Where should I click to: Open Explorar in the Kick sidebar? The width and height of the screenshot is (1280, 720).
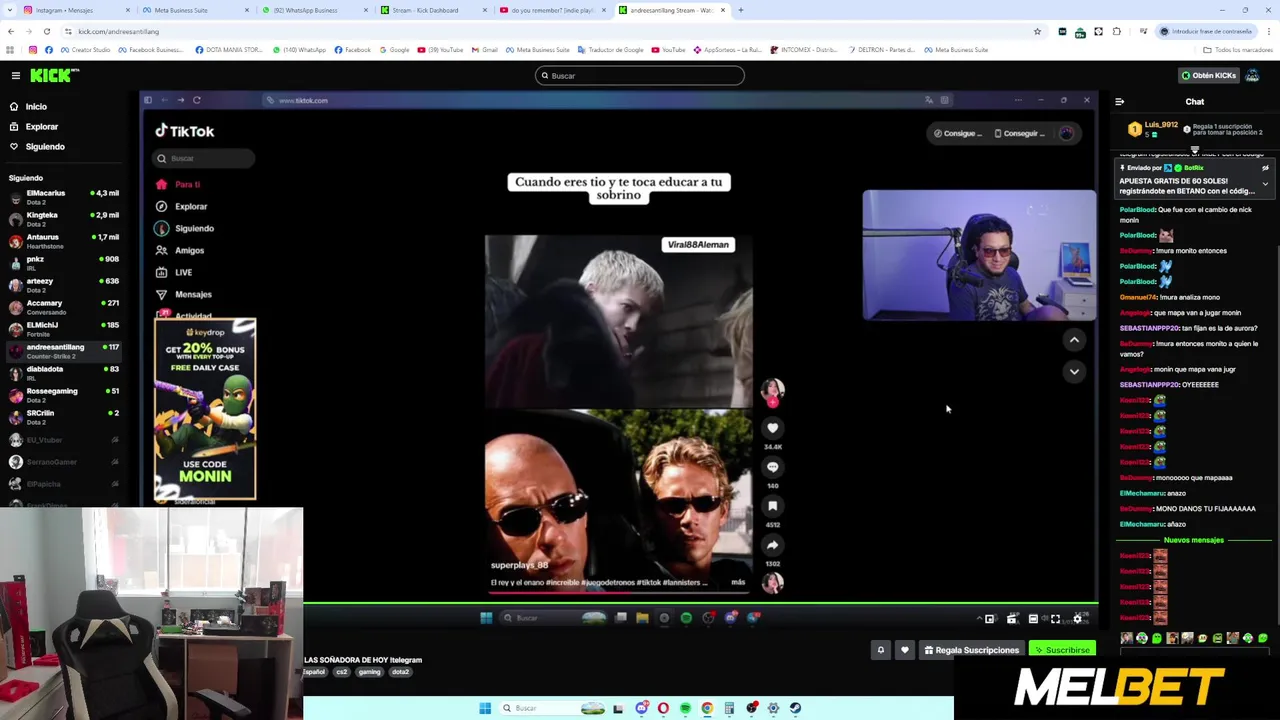point(42,127)
